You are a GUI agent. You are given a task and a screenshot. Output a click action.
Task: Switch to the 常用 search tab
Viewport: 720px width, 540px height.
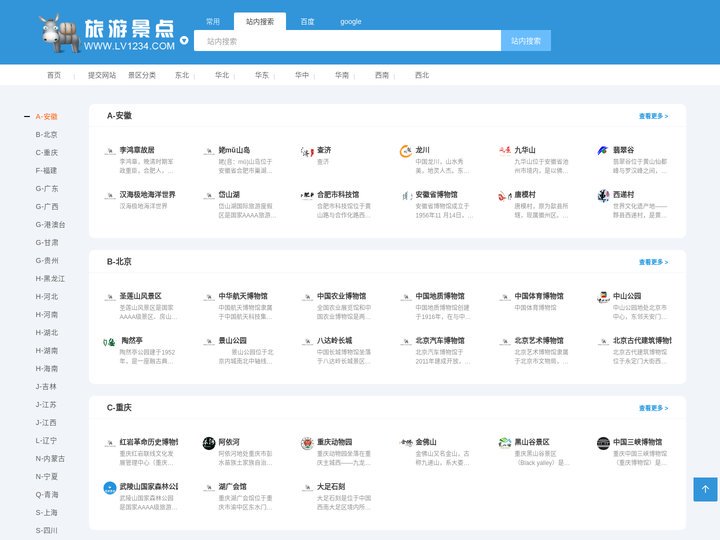[213, 22]
